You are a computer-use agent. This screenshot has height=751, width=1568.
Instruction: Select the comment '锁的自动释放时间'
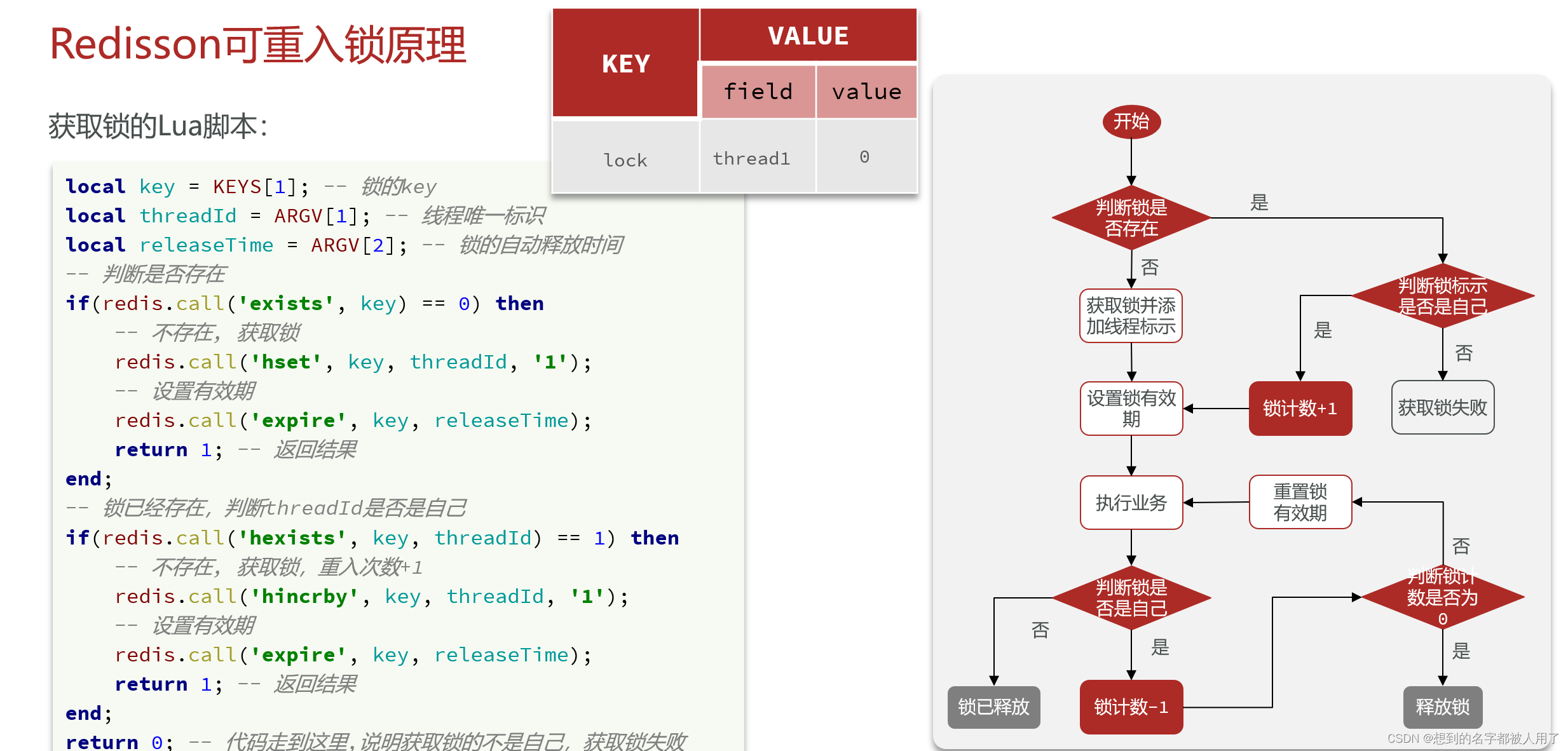point(540,245)
